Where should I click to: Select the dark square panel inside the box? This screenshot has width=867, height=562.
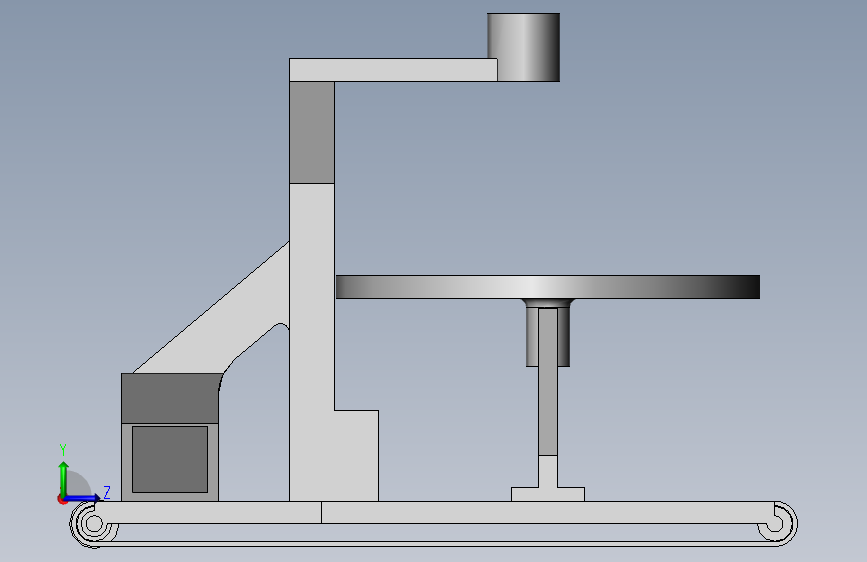click(170, 459)
